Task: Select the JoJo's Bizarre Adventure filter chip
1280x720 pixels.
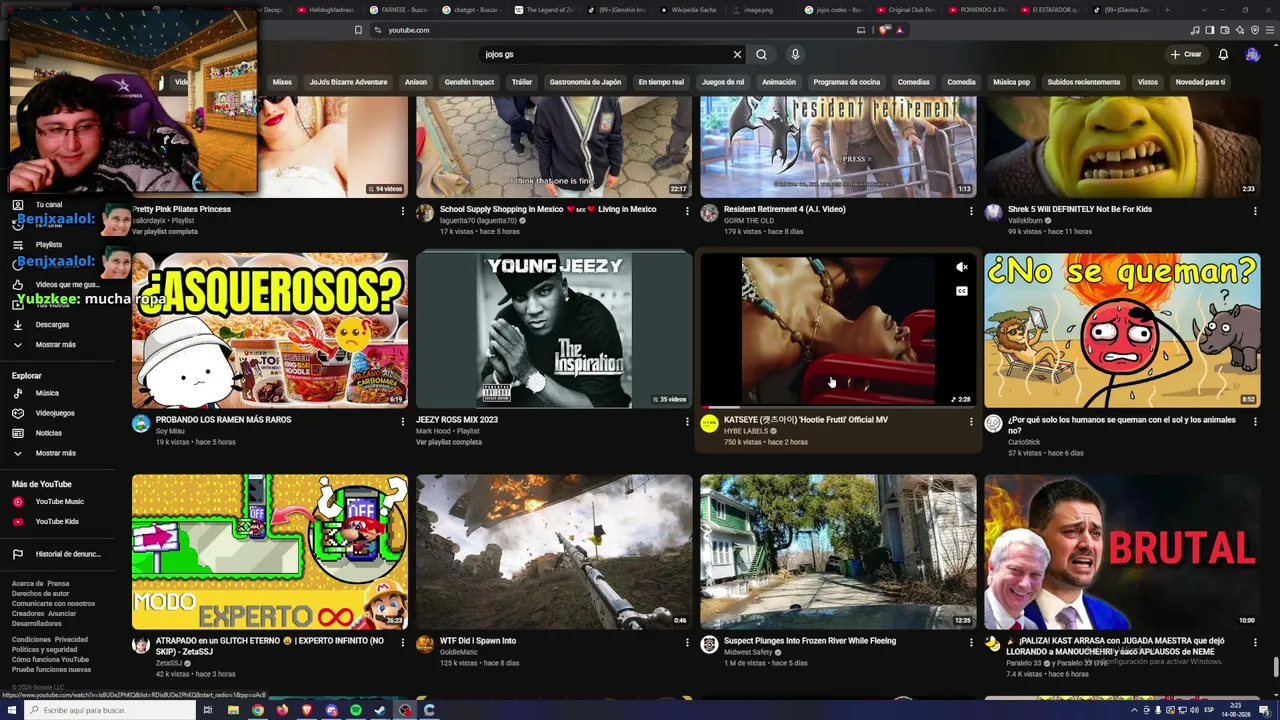Action: (x=348, y=82)
